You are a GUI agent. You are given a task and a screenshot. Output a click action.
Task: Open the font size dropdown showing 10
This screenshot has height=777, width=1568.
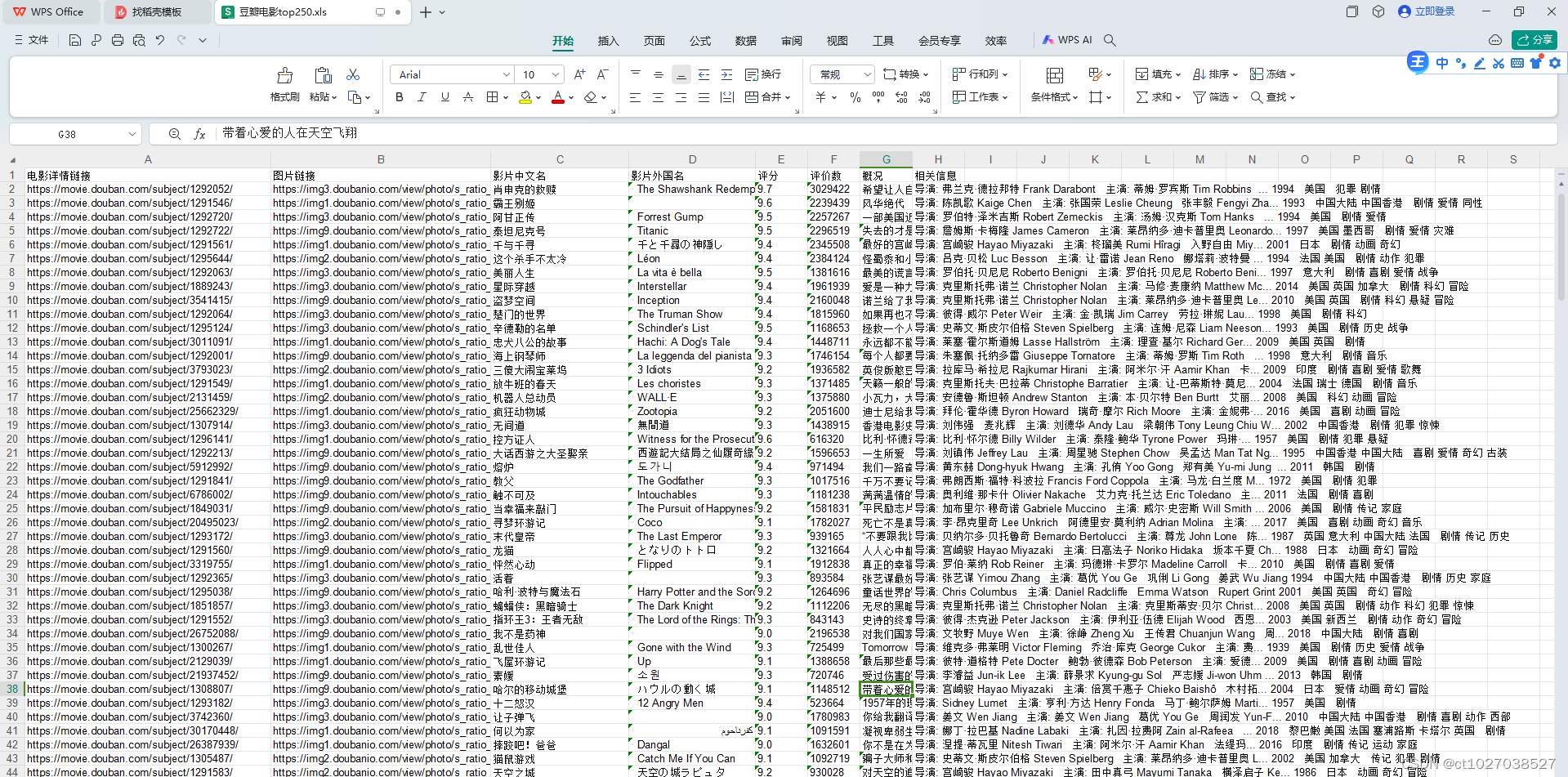tap(556, 74)
